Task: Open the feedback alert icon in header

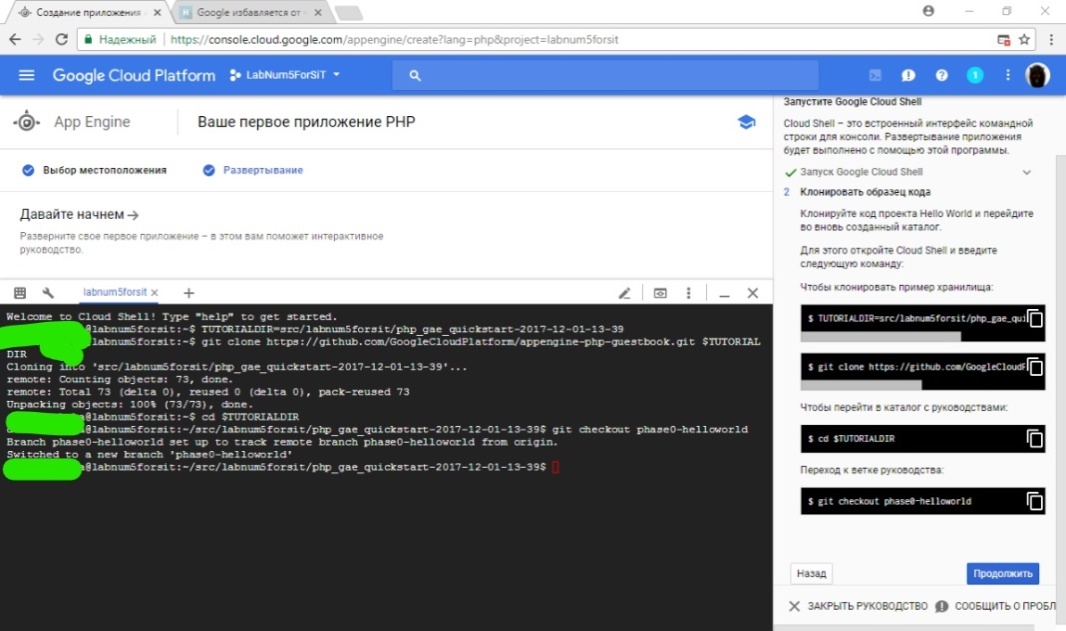Action: [x=908, y=75]
